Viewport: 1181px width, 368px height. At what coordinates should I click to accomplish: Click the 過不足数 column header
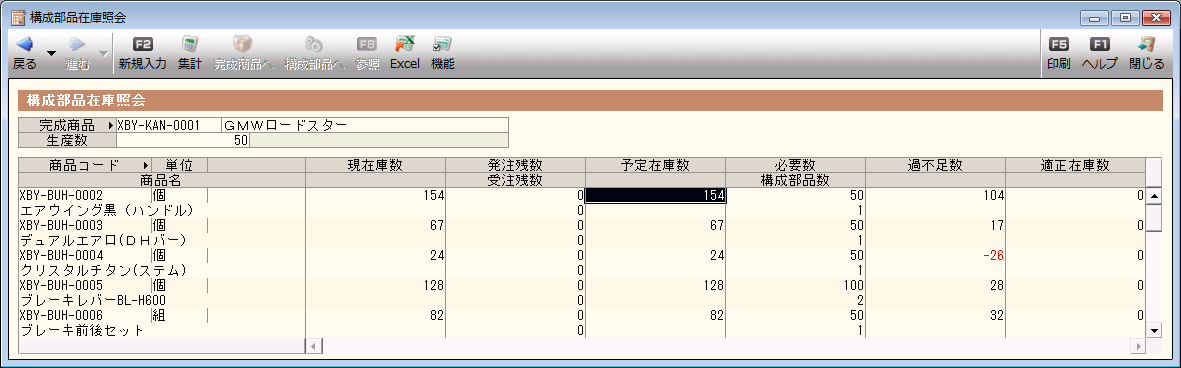(935, 165)
